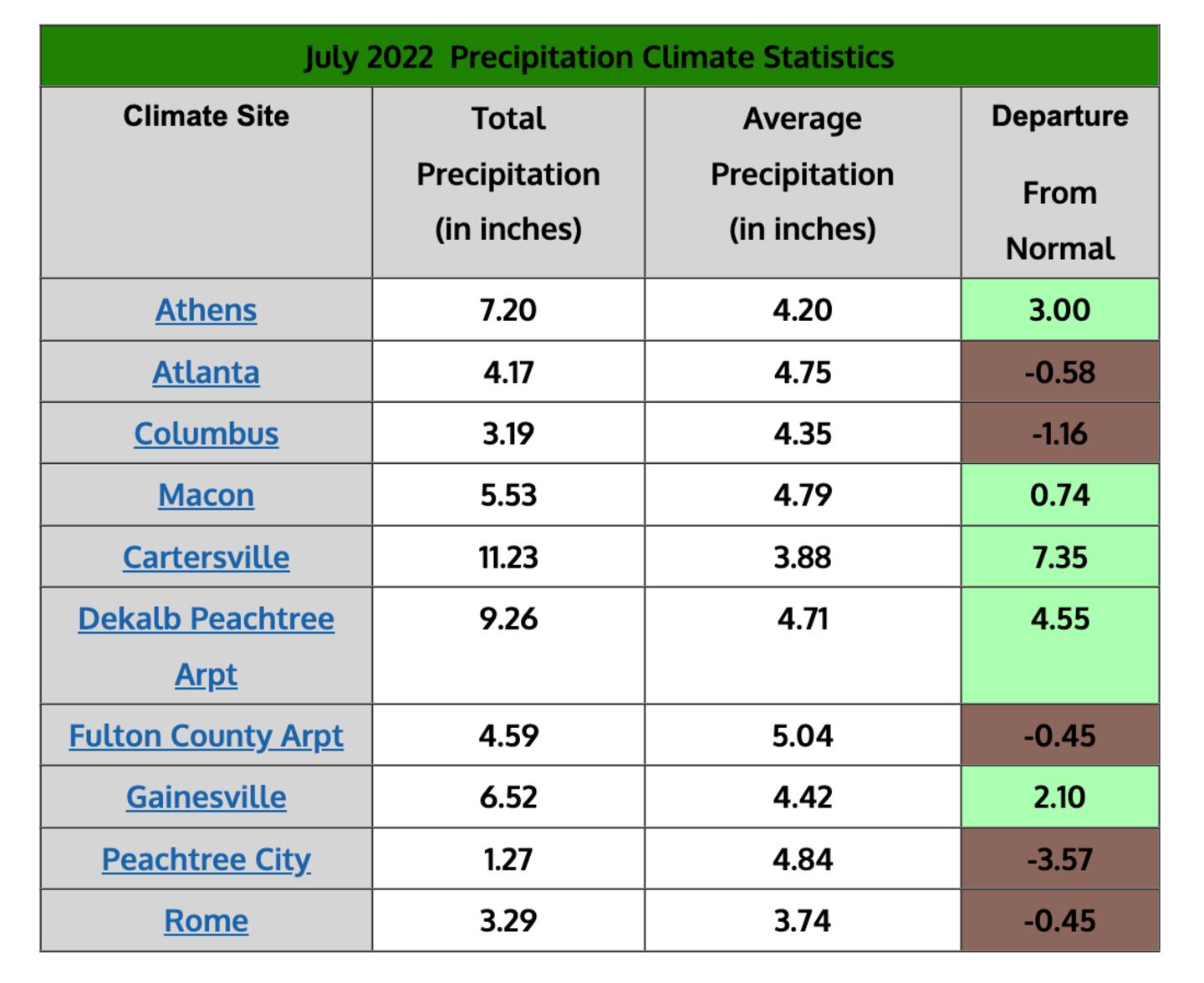Open the Athens climate site link
Screen dimensions: 1204x983
pyautogui.click(x=206, y=310)
